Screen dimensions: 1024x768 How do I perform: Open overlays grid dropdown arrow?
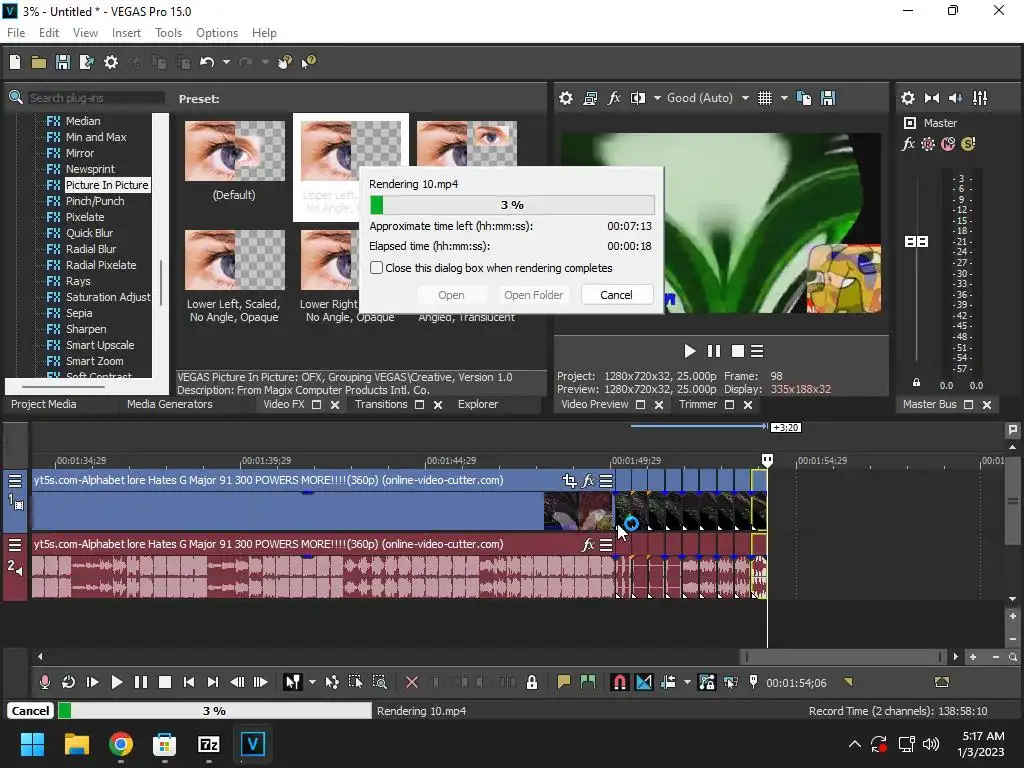pos(784,98)
